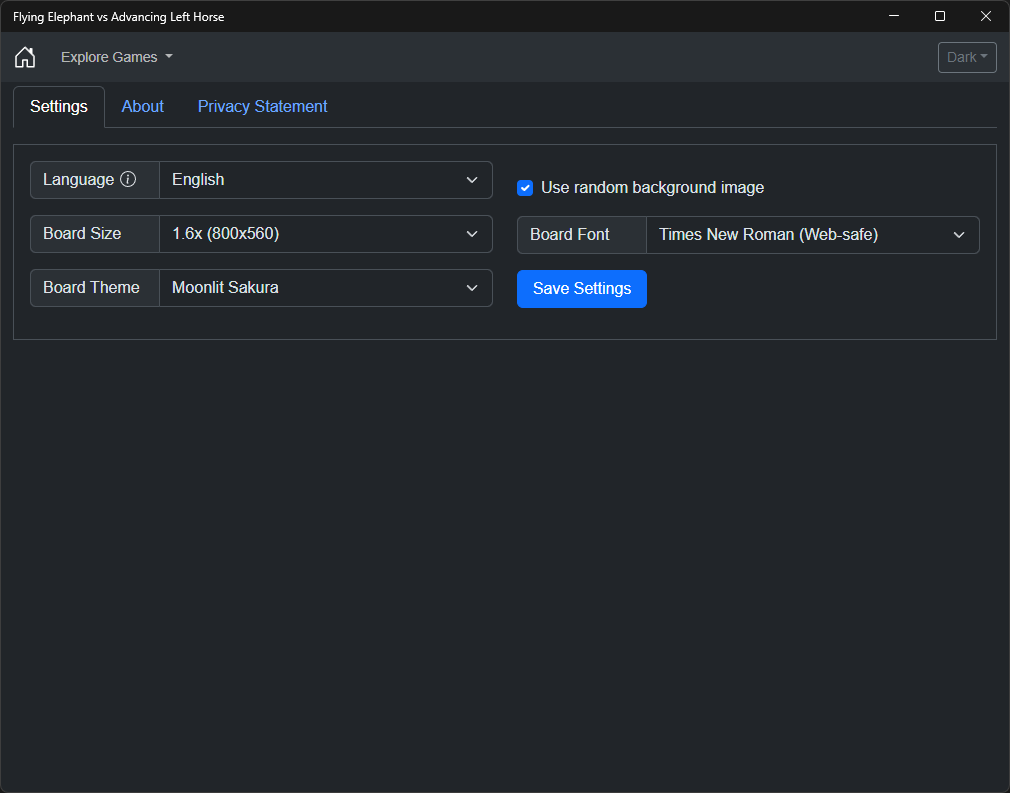
Task: Click the window title text
Action: tap(119, 16)
